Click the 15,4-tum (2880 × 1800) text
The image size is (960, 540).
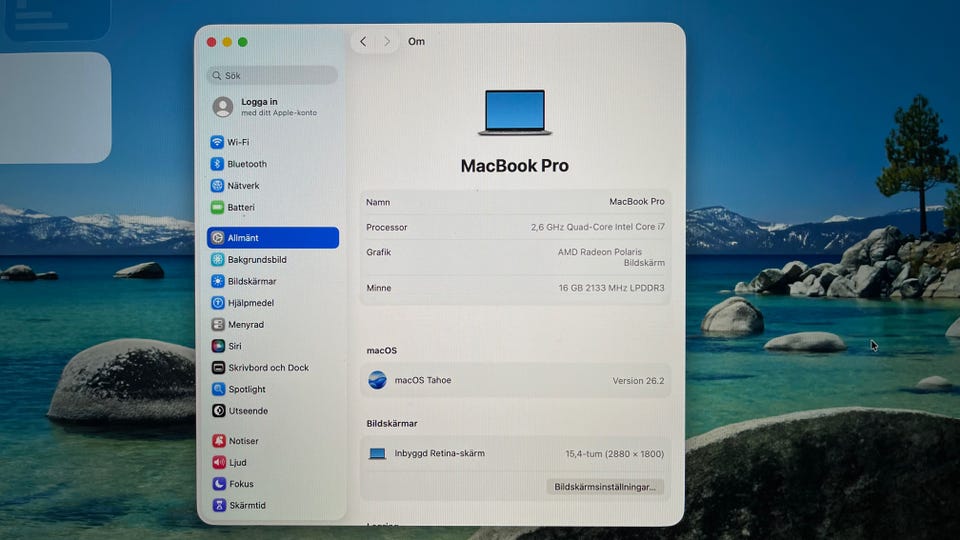point(615,454)
